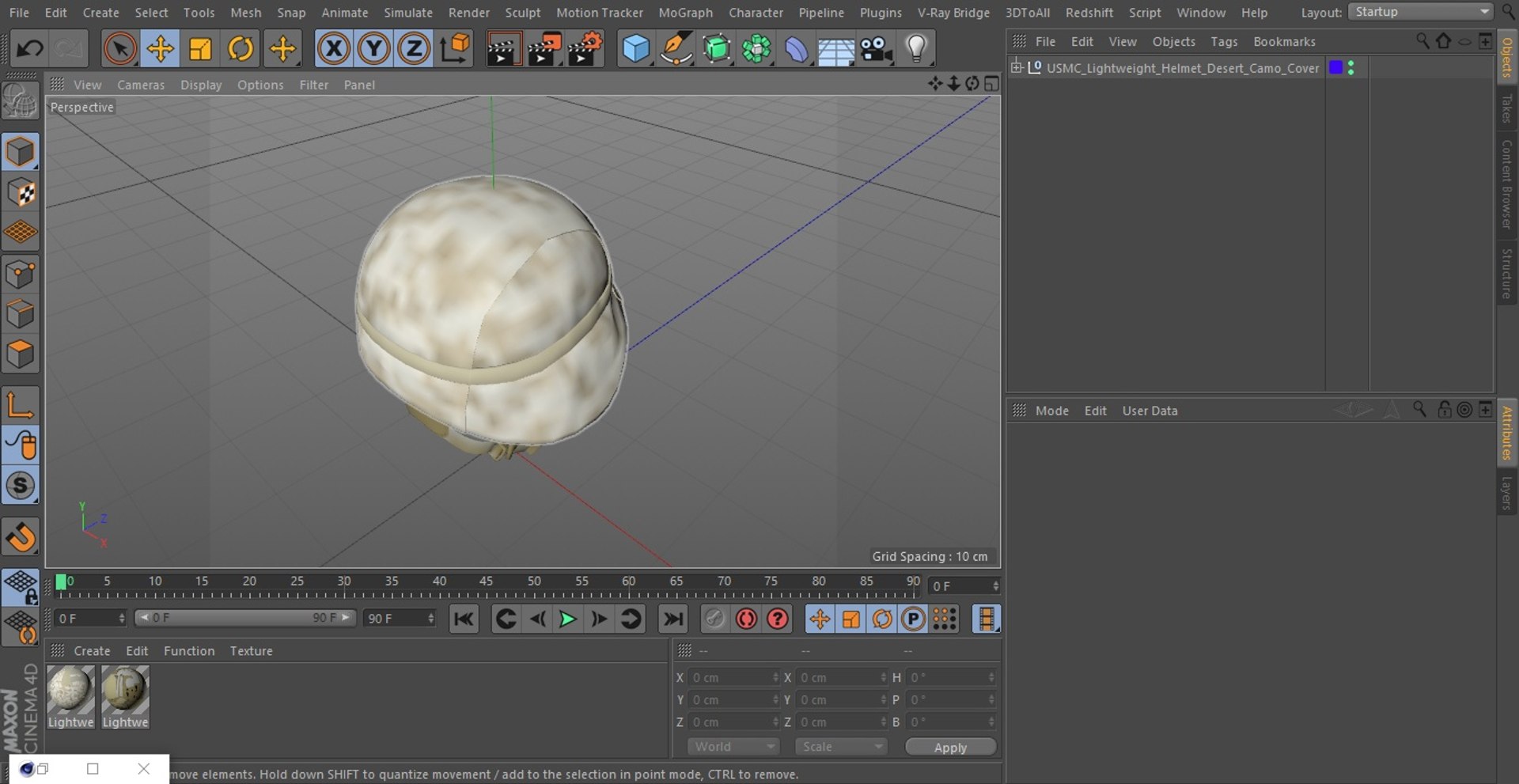1519x784 pixels.
Task: Toggle Position keyframe recording
Action: point(820,619)
